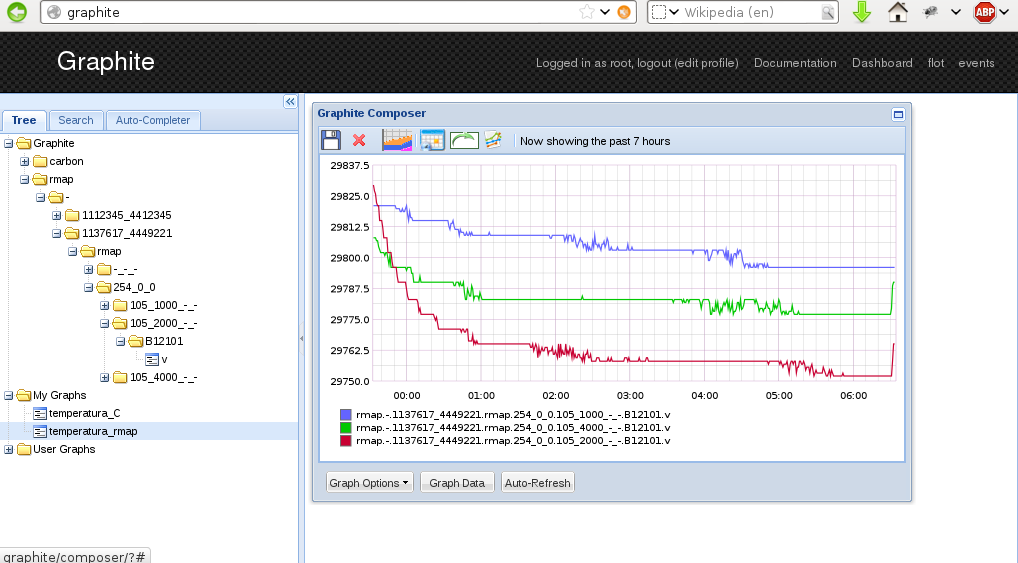The width and height of the screenshot is (1018, 563).
Task: Click the browser home icon
Action: tap(898, 12)
